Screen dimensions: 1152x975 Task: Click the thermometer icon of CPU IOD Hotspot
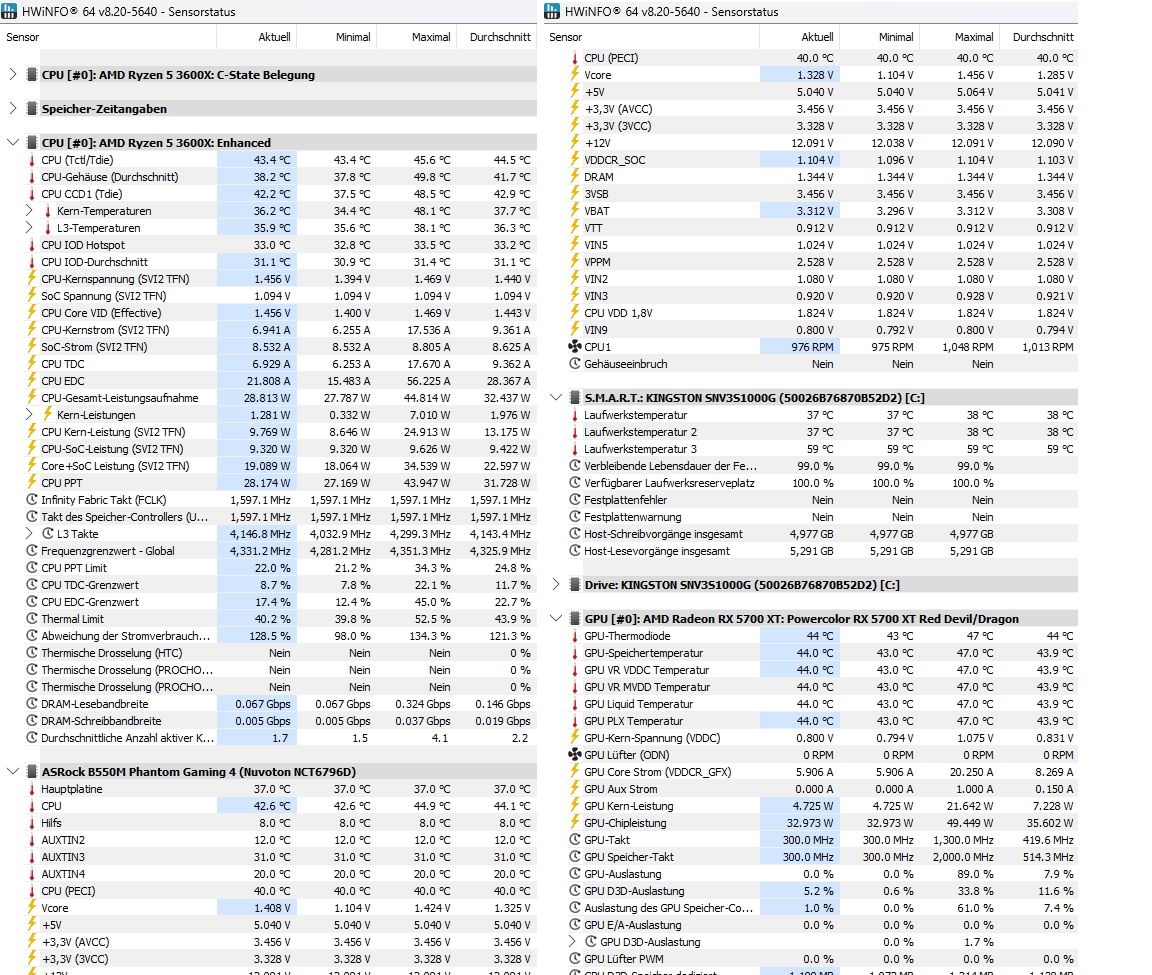pyautogui.click(x=32, y=245)
